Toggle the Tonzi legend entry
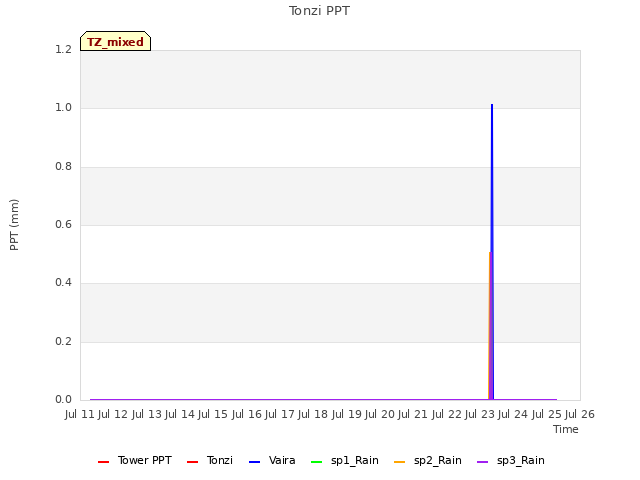Screen dimensions: 640x480 [210, 460]
